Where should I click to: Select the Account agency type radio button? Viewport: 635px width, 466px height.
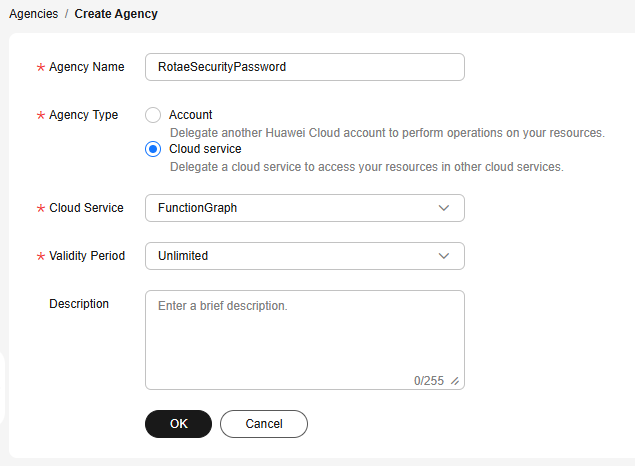153,115
